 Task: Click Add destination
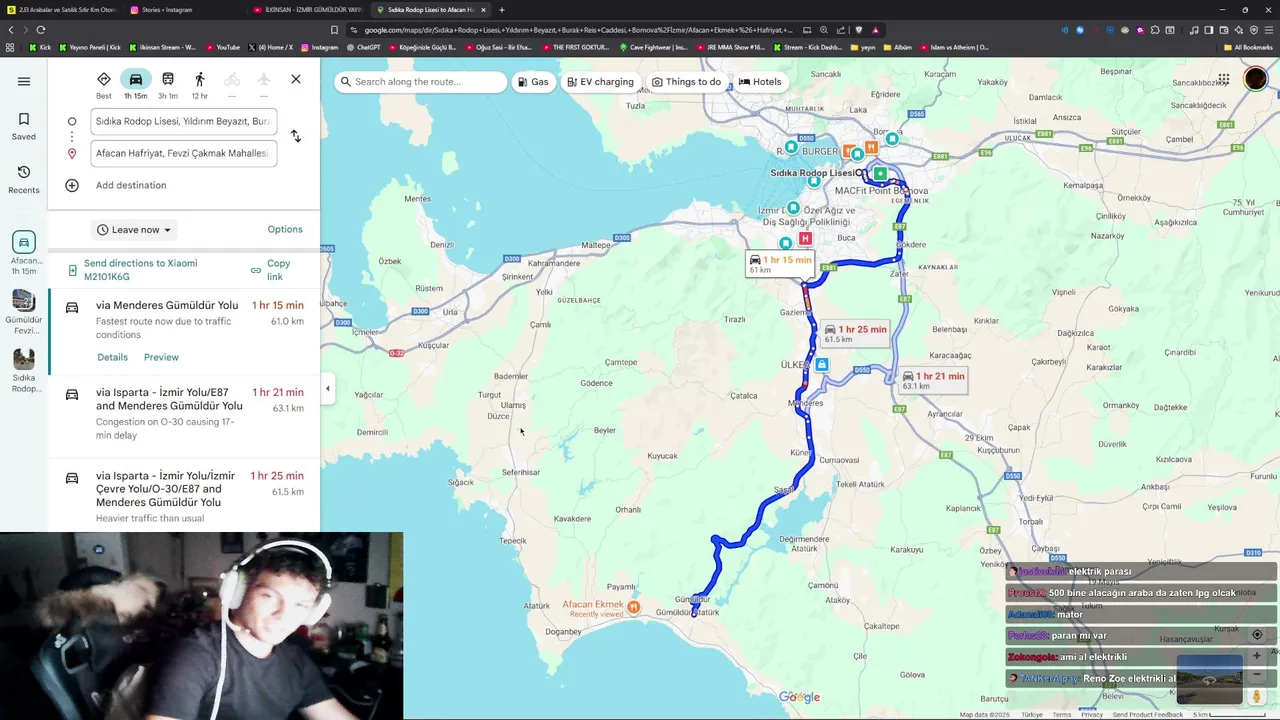coord(131,185)
